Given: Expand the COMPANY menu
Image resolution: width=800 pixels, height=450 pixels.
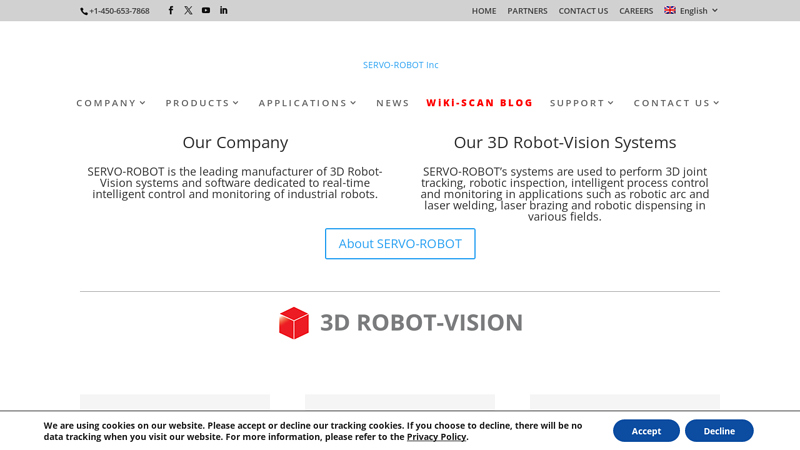Looking at the screenshot, I should point(111,103).
